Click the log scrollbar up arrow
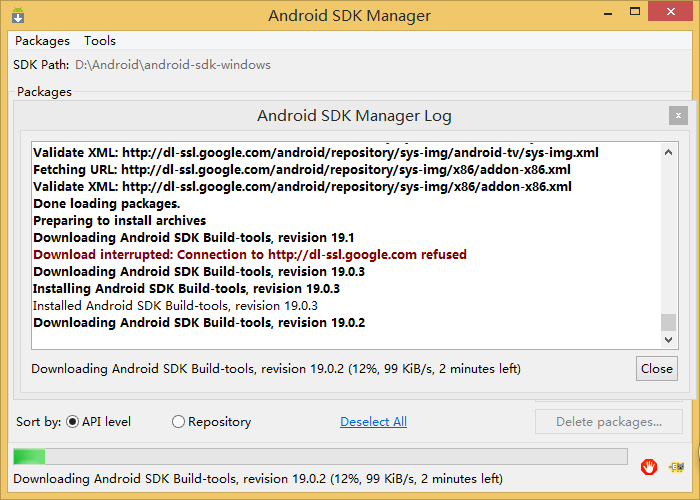 668,152
